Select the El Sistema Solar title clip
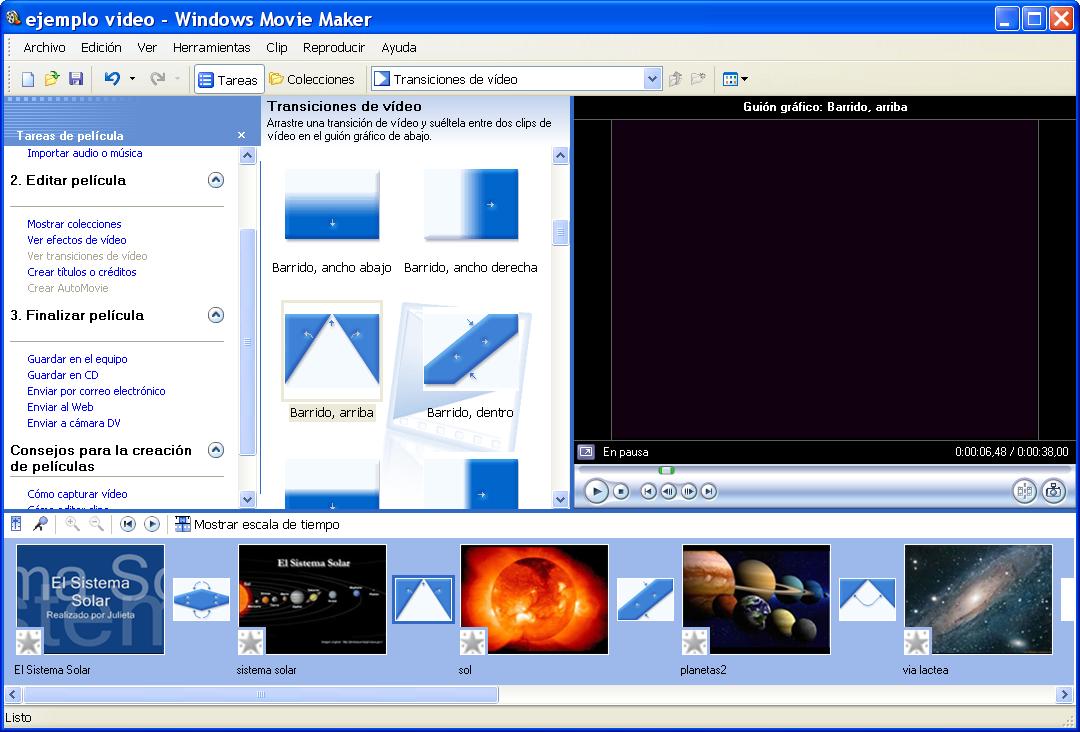Image resolution: width=1080 pixels, height=732 pixels. coord(90,598)
